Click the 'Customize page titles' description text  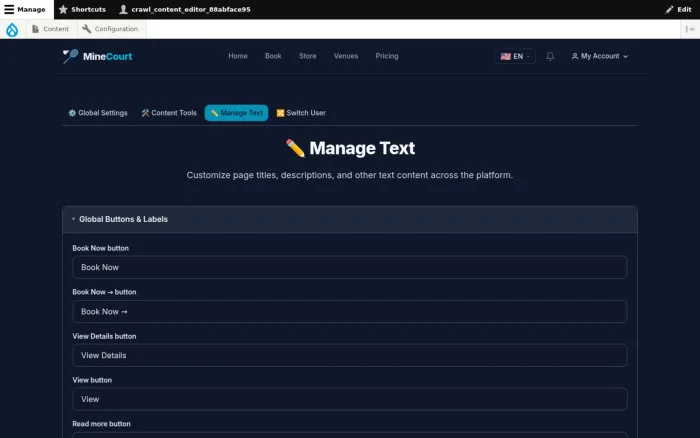coord(350,175)
